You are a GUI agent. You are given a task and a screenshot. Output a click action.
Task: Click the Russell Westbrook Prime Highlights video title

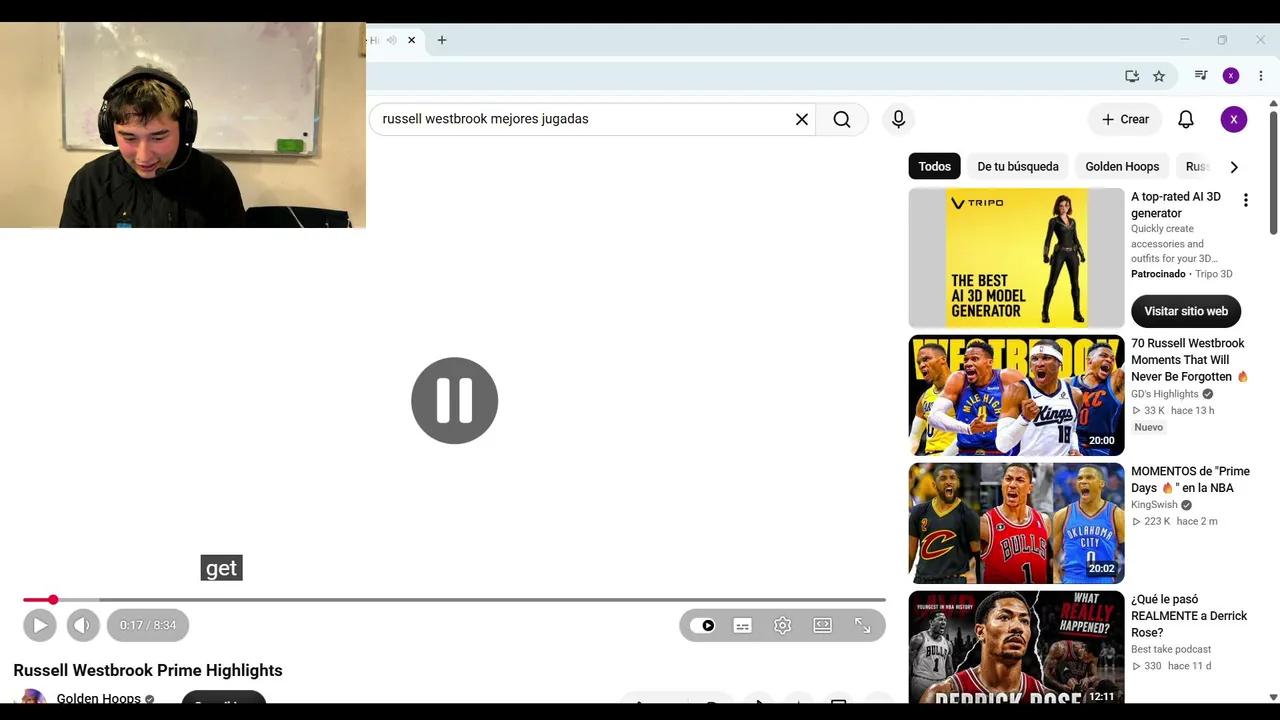148,670
